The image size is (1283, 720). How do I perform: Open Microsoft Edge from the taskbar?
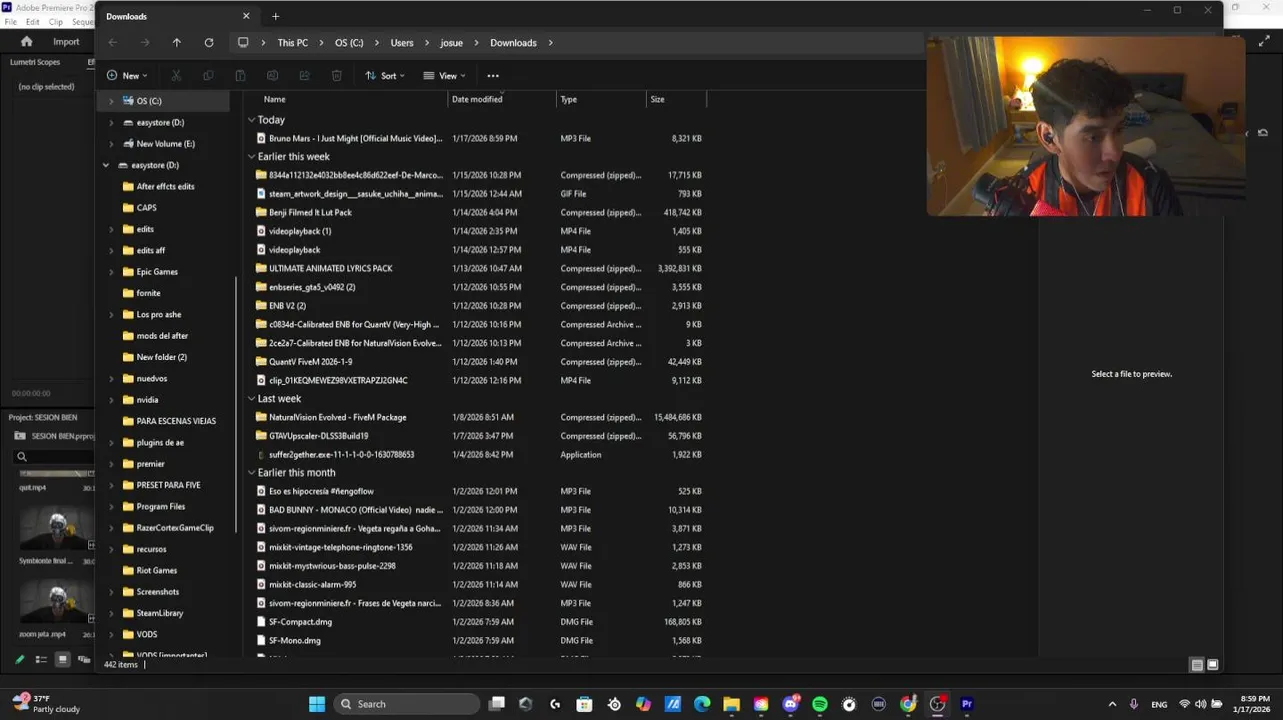point(702,704)
